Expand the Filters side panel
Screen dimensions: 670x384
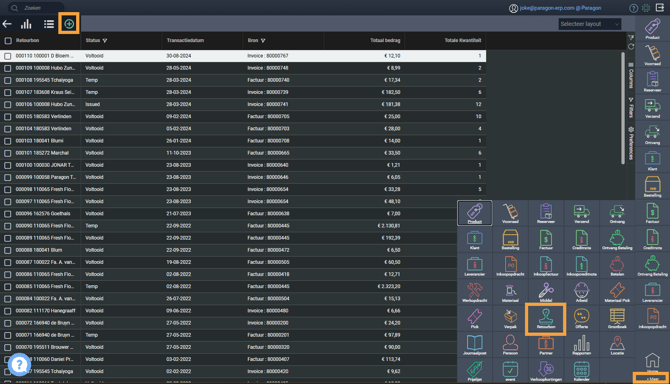631,108
